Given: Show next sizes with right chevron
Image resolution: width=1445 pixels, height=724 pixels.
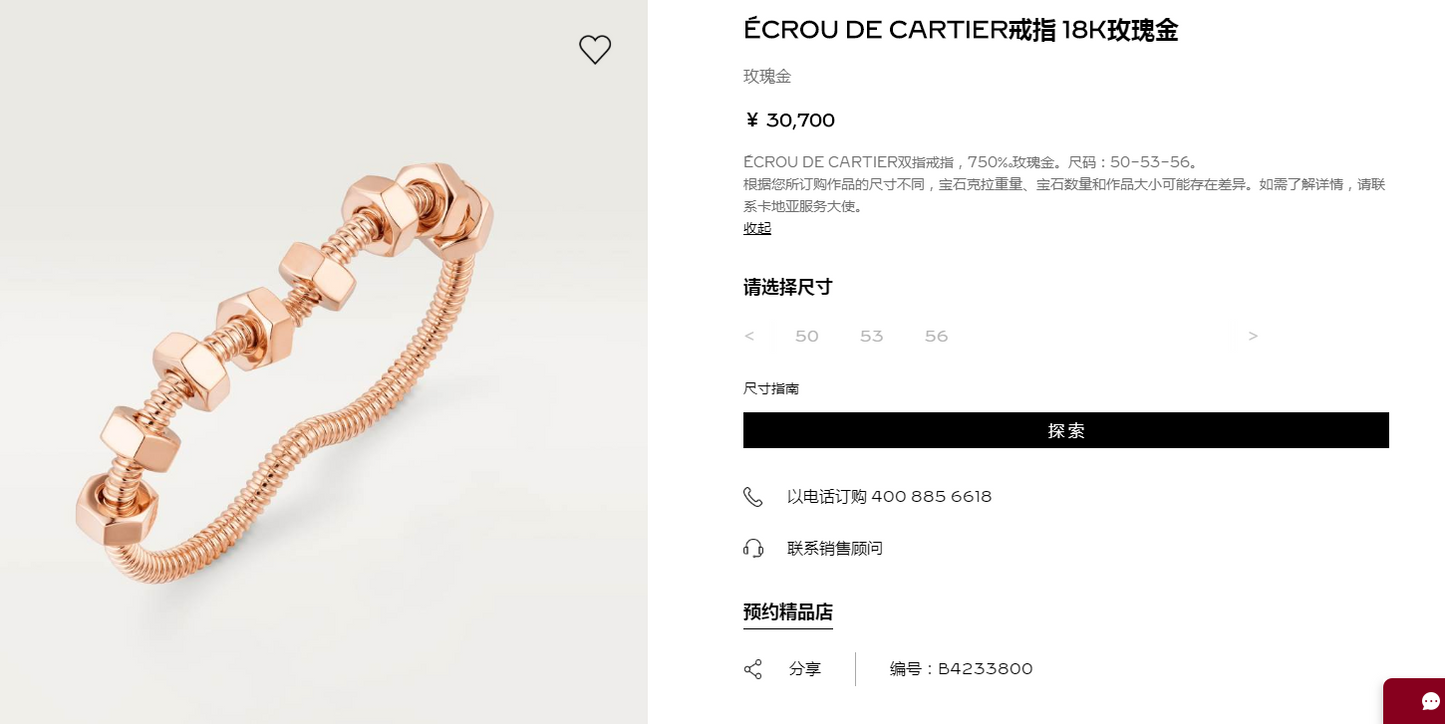Looking at the screenshot, I should (x=1253, y=336).
